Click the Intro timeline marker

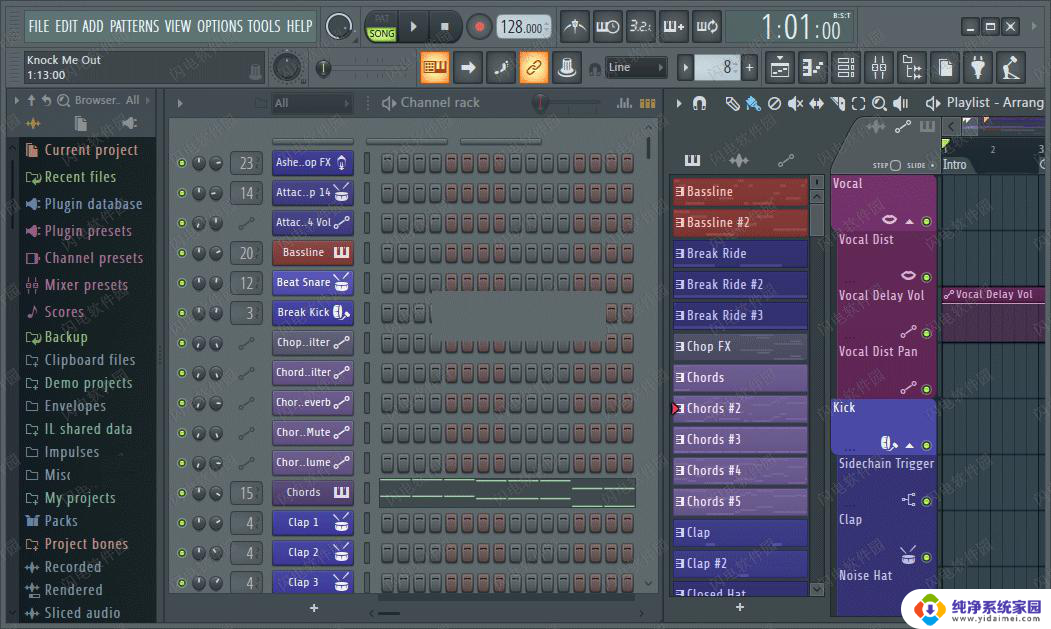click(954, 165)
